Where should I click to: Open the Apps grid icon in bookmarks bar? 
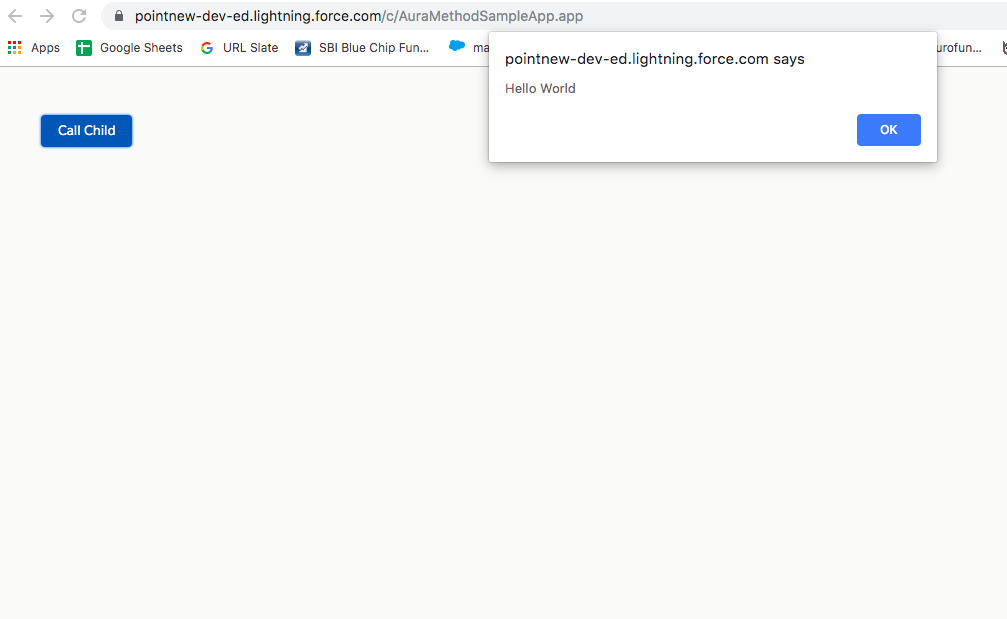(x=14, y=47)
